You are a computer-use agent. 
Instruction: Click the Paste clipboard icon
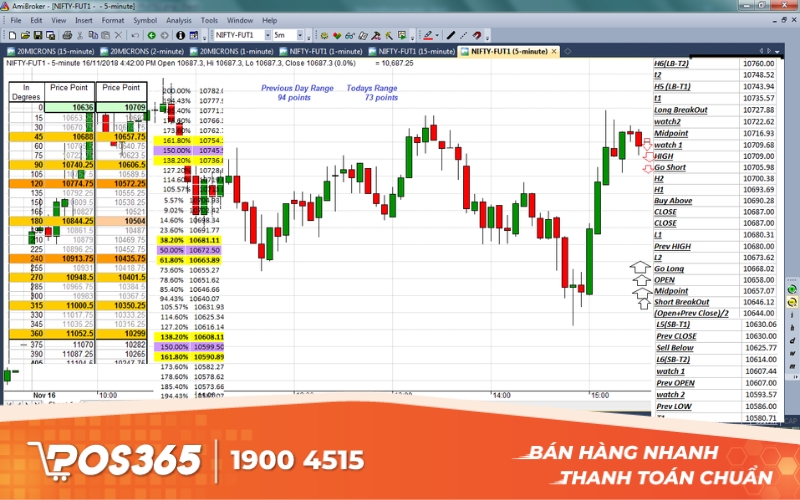106,35
